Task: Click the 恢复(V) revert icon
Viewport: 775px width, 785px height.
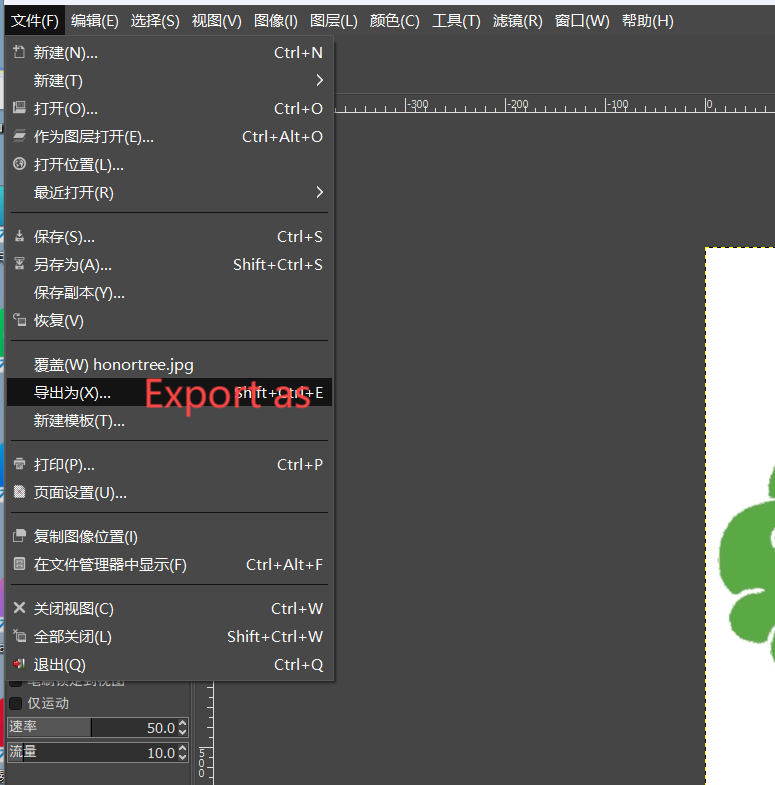Action: click(x=19, y=320)
